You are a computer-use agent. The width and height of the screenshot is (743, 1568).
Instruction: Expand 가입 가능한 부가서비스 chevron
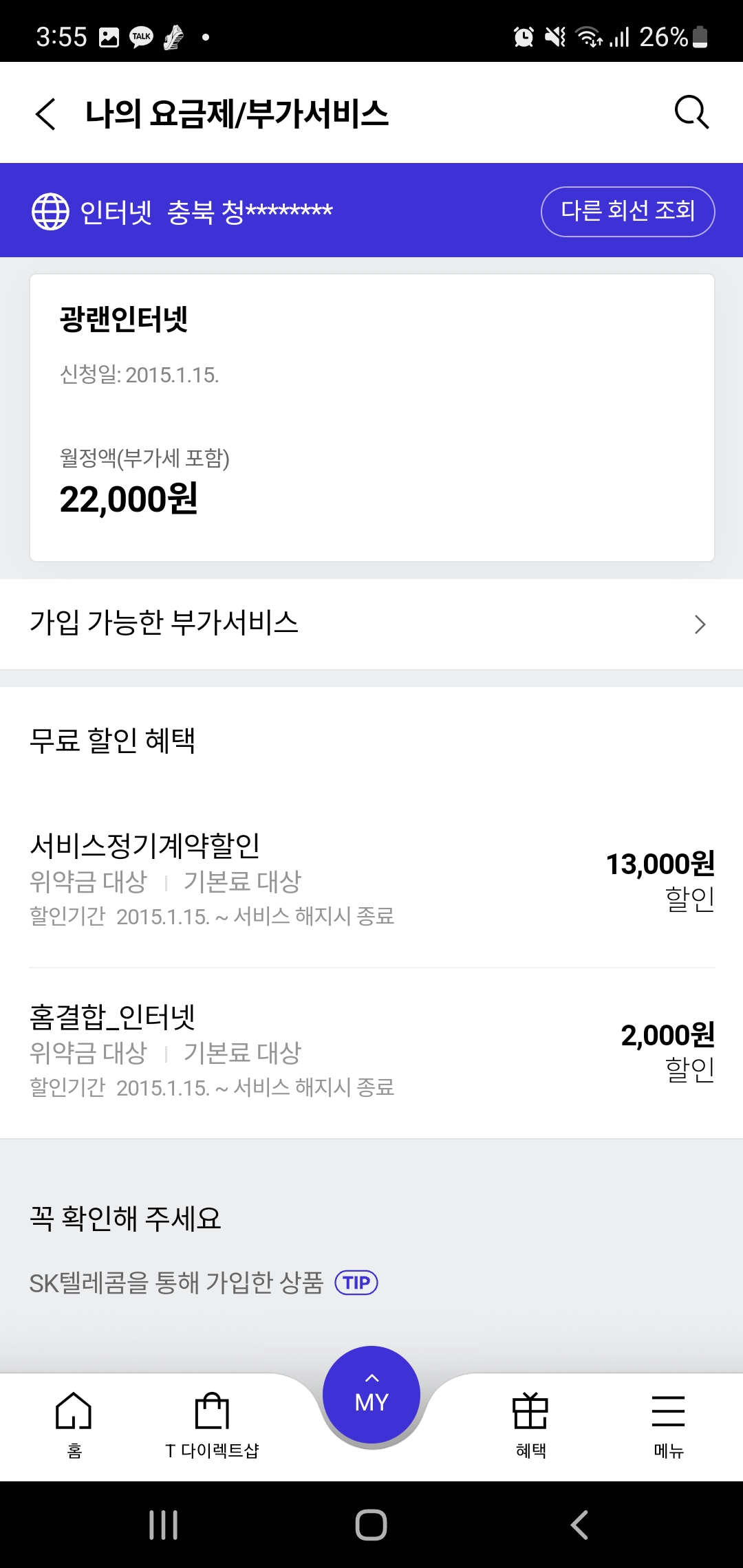click(700, 624)
